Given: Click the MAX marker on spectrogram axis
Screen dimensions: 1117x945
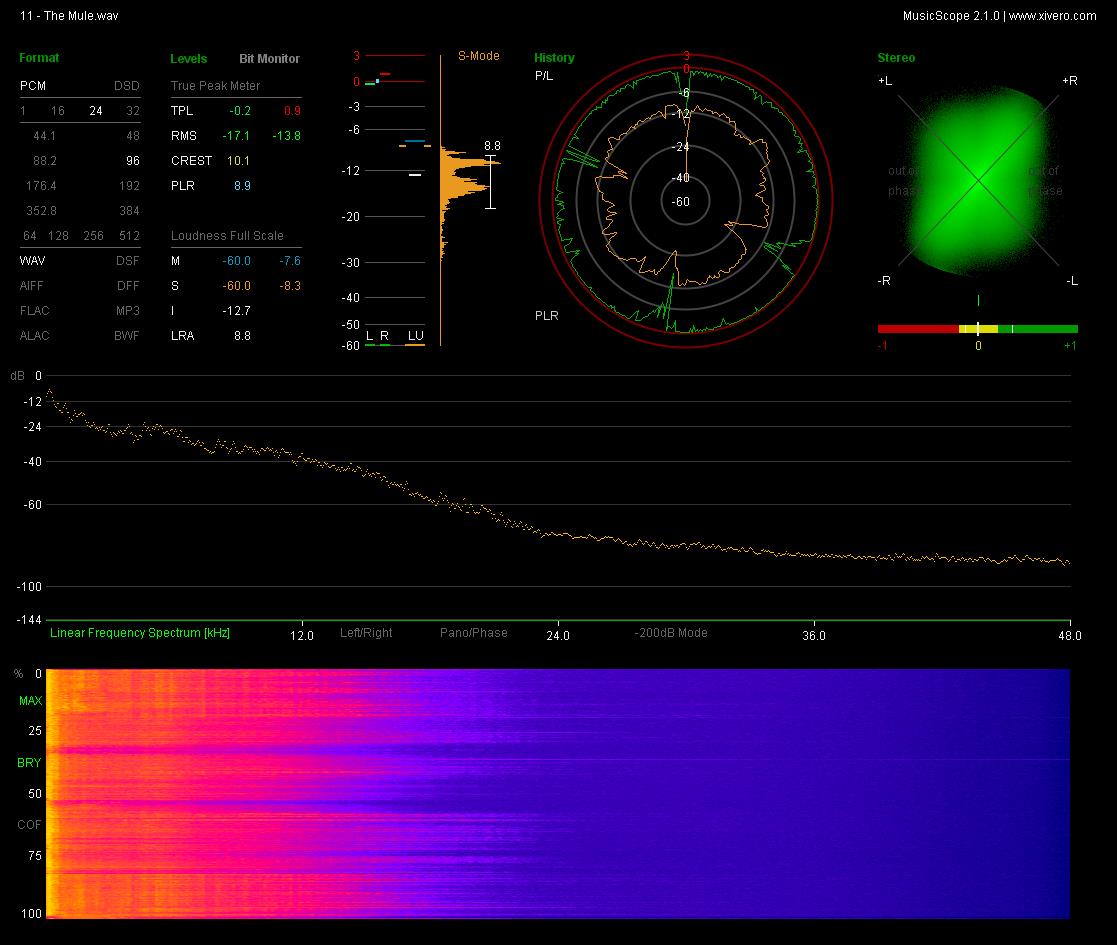Looking at the screenshot, I should coord(30,701).
